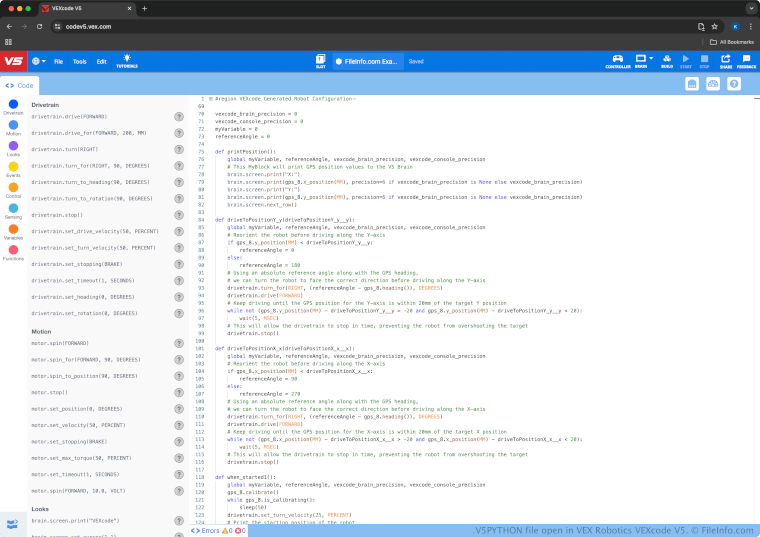Jump to Motion category

(x=14, y=128)
